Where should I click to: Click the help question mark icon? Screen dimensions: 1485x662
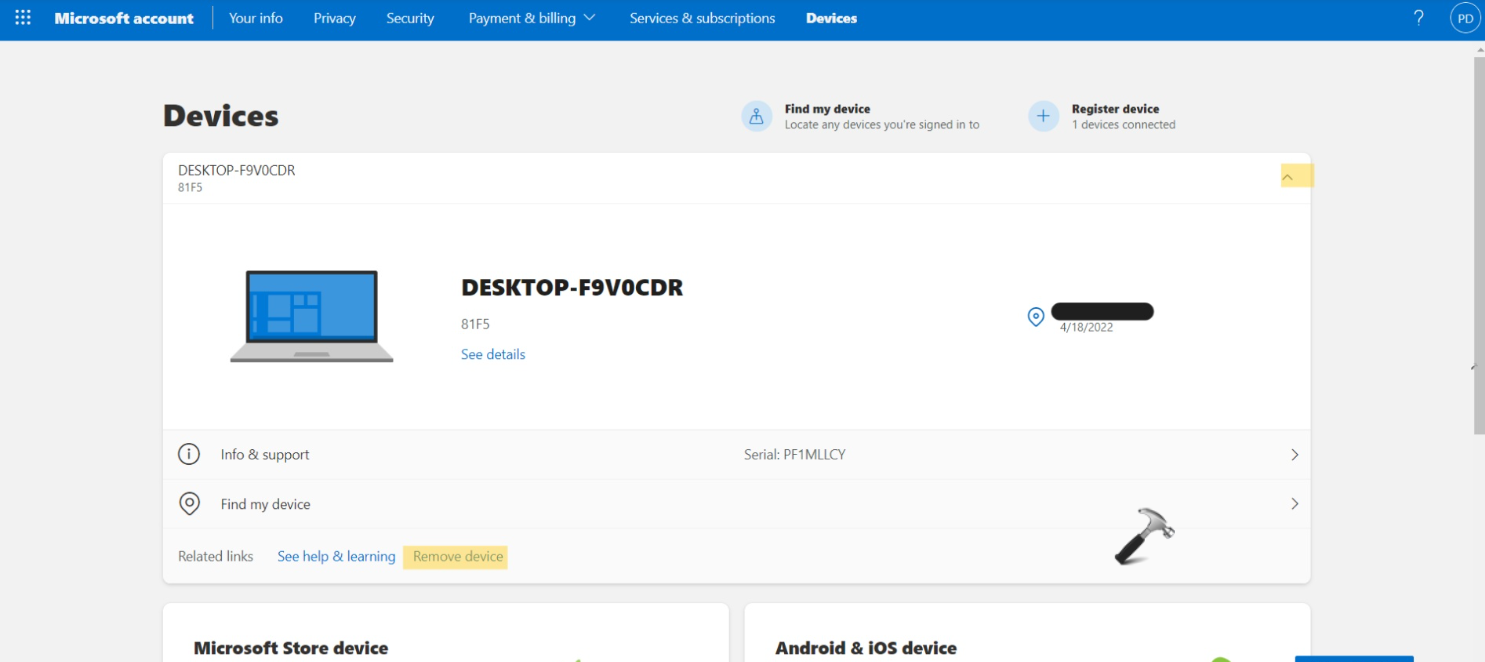click(1418, 18)
